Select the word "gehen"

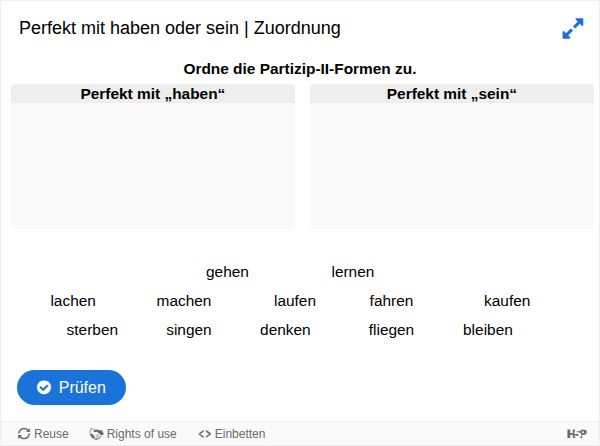pyautogui.click(x=227, y=272)
